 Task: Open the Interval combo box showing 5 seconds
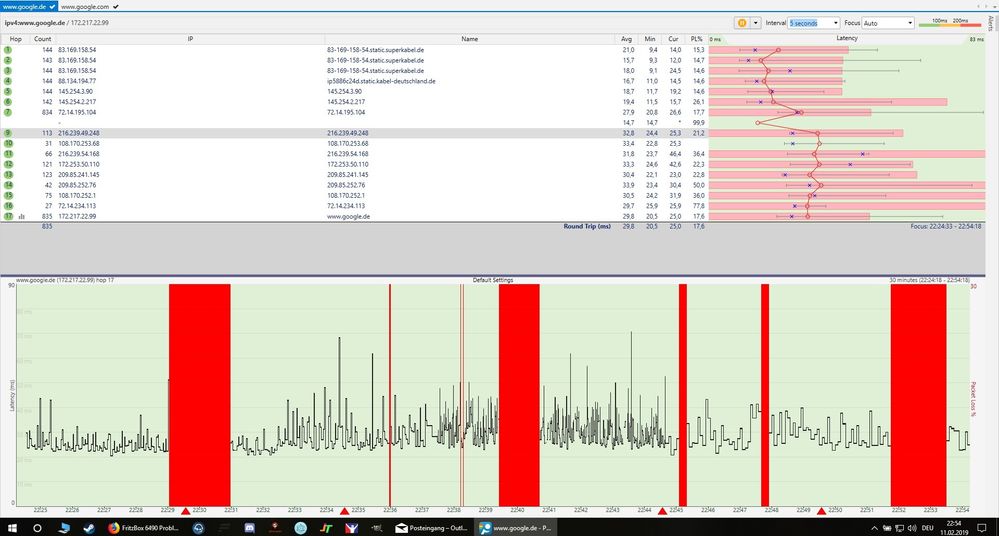pyautogui.click(x=814, y=23)
